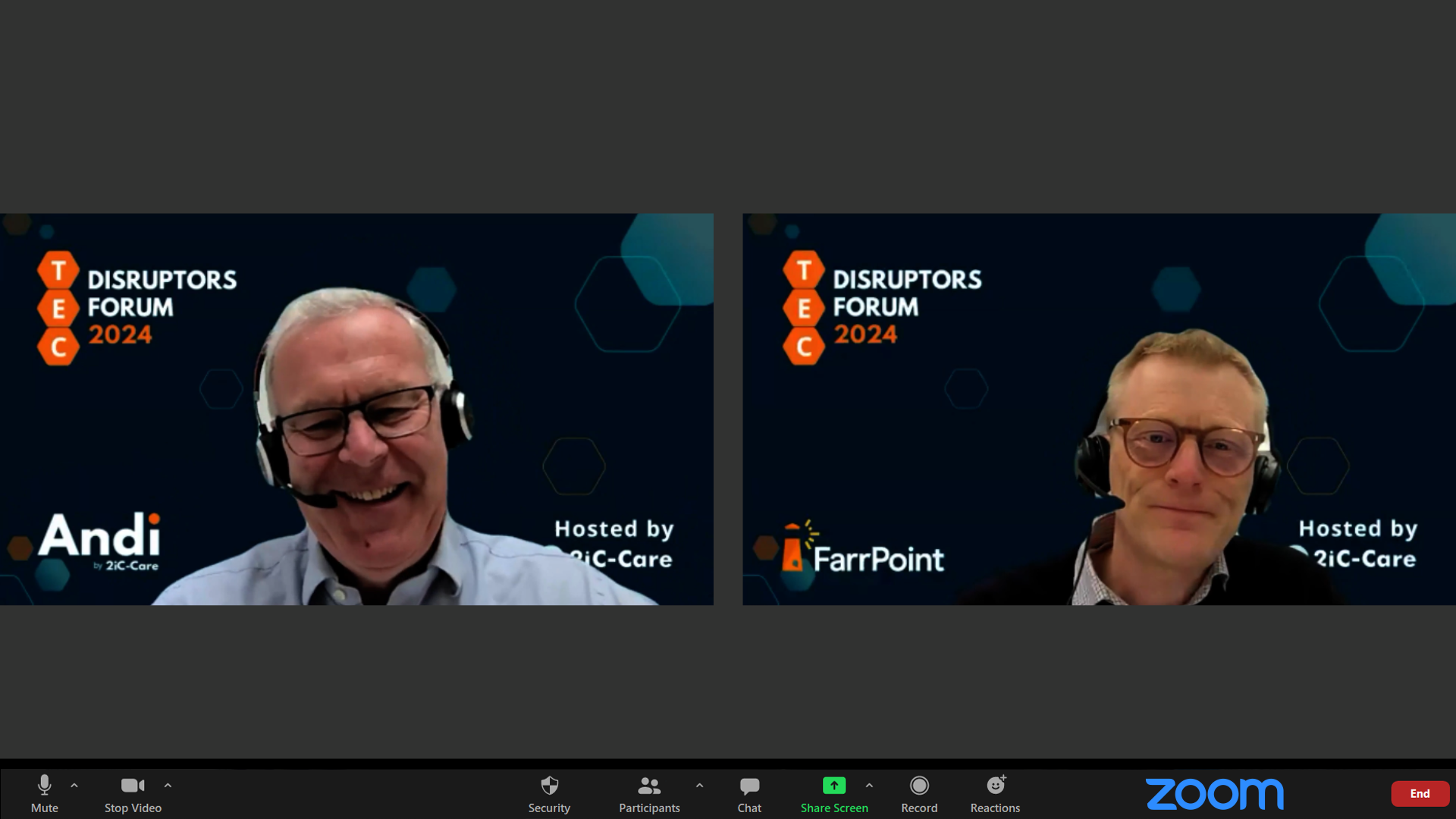1456x819 pixels.
Task: Click the Reactions text label
Action: 995,808
